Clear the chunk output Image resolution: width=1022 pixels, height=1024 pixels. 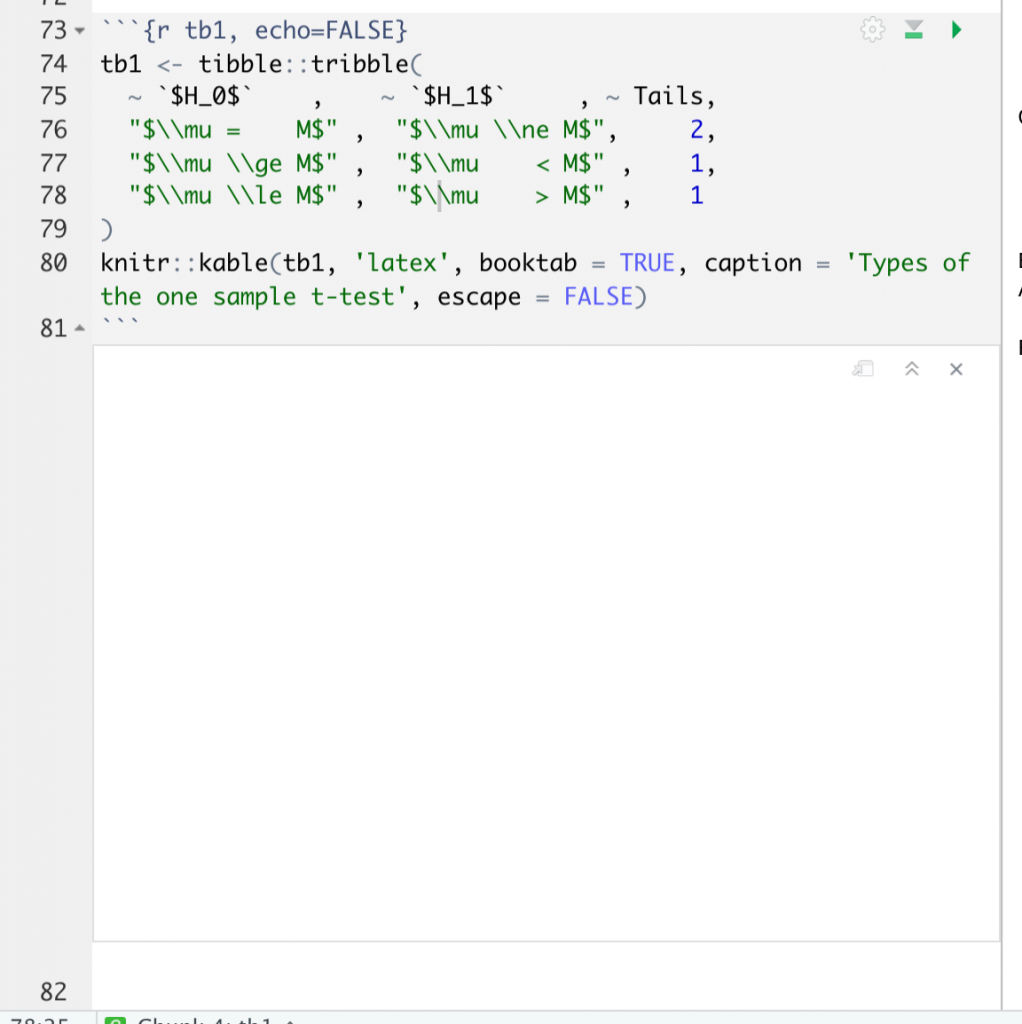[956, 369]
